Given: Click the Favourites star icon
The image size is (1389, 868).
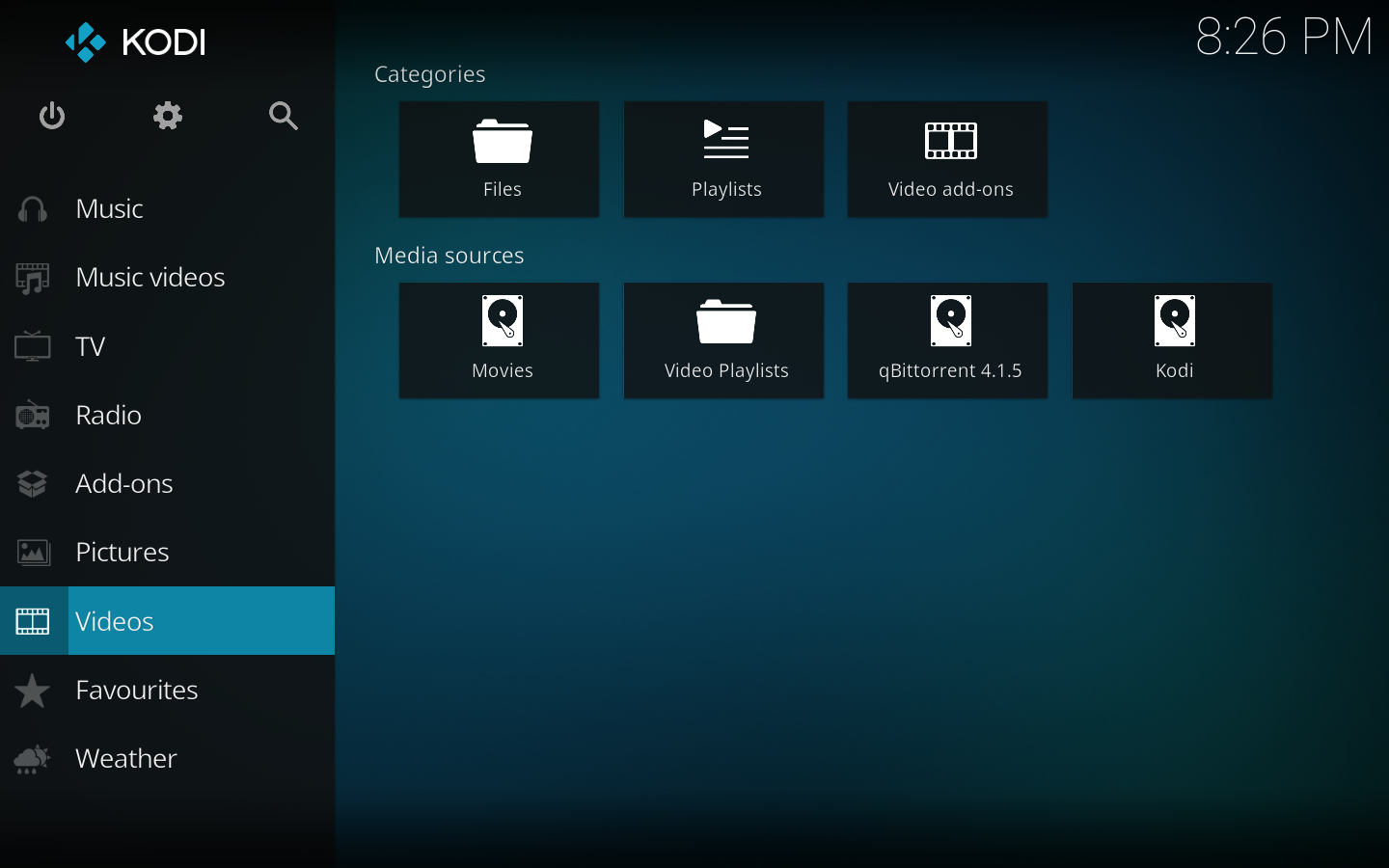Looking at the screenshot, I should (x=33, y=691).
